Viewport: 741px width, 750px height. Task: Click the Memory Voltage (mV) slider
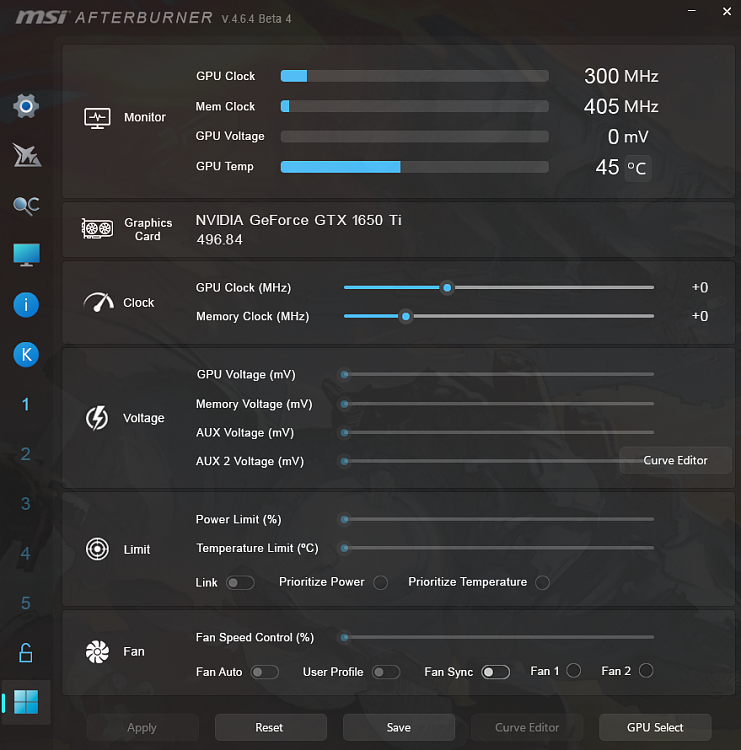click(498, 404)
